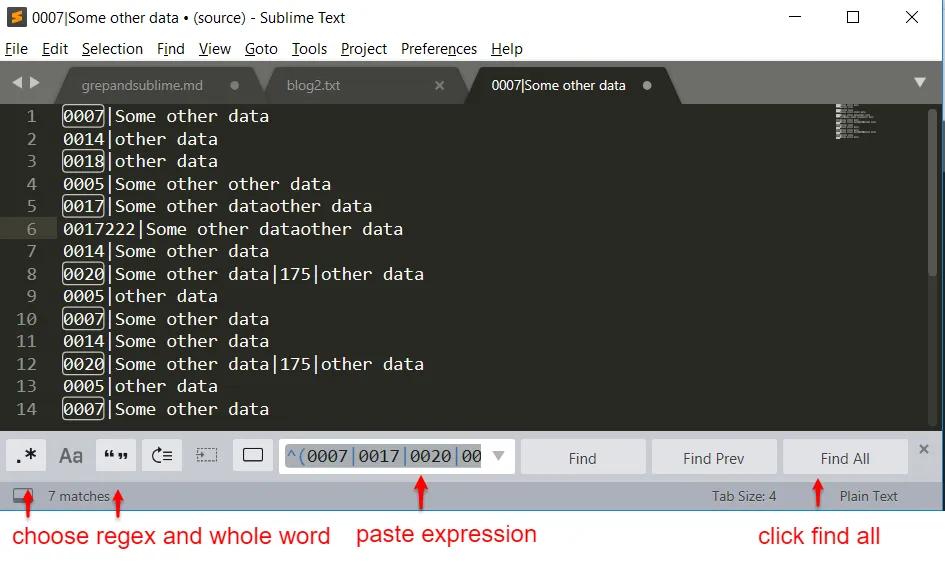The width and height of the screenshot is (945, 564).
Task: Open the Plain Text syntax selector
Action: 868,497
